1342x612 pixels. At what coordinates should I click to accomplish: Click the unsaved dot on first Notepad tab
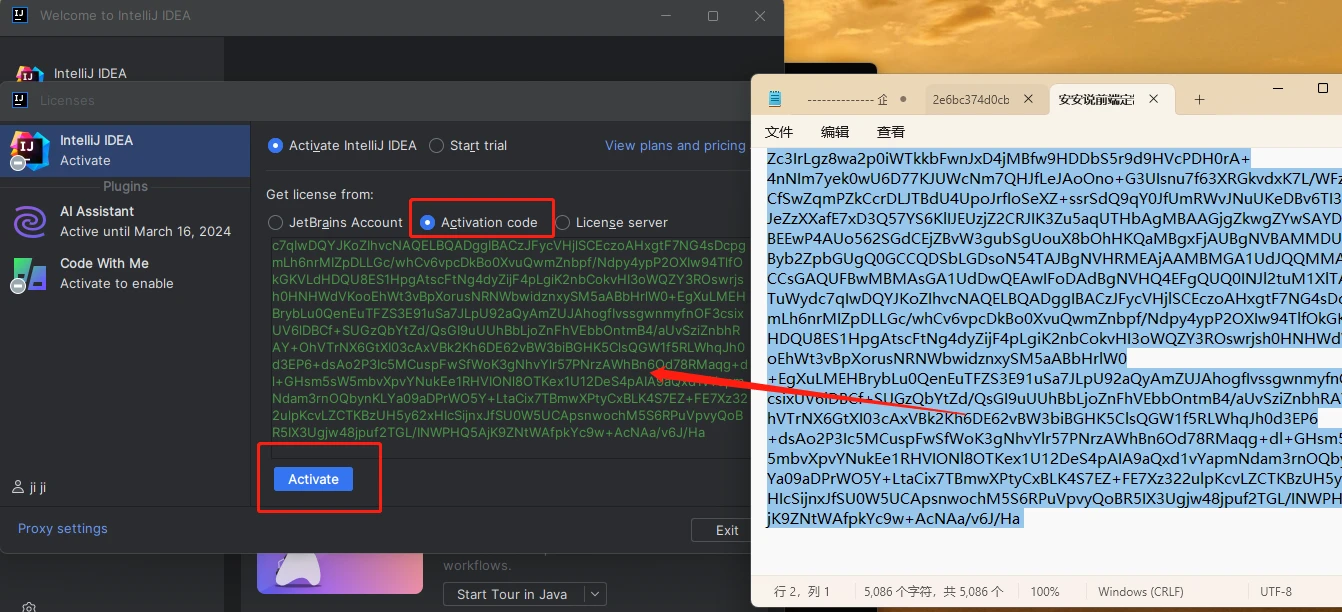pyautogui.click(x=903, y=100)
